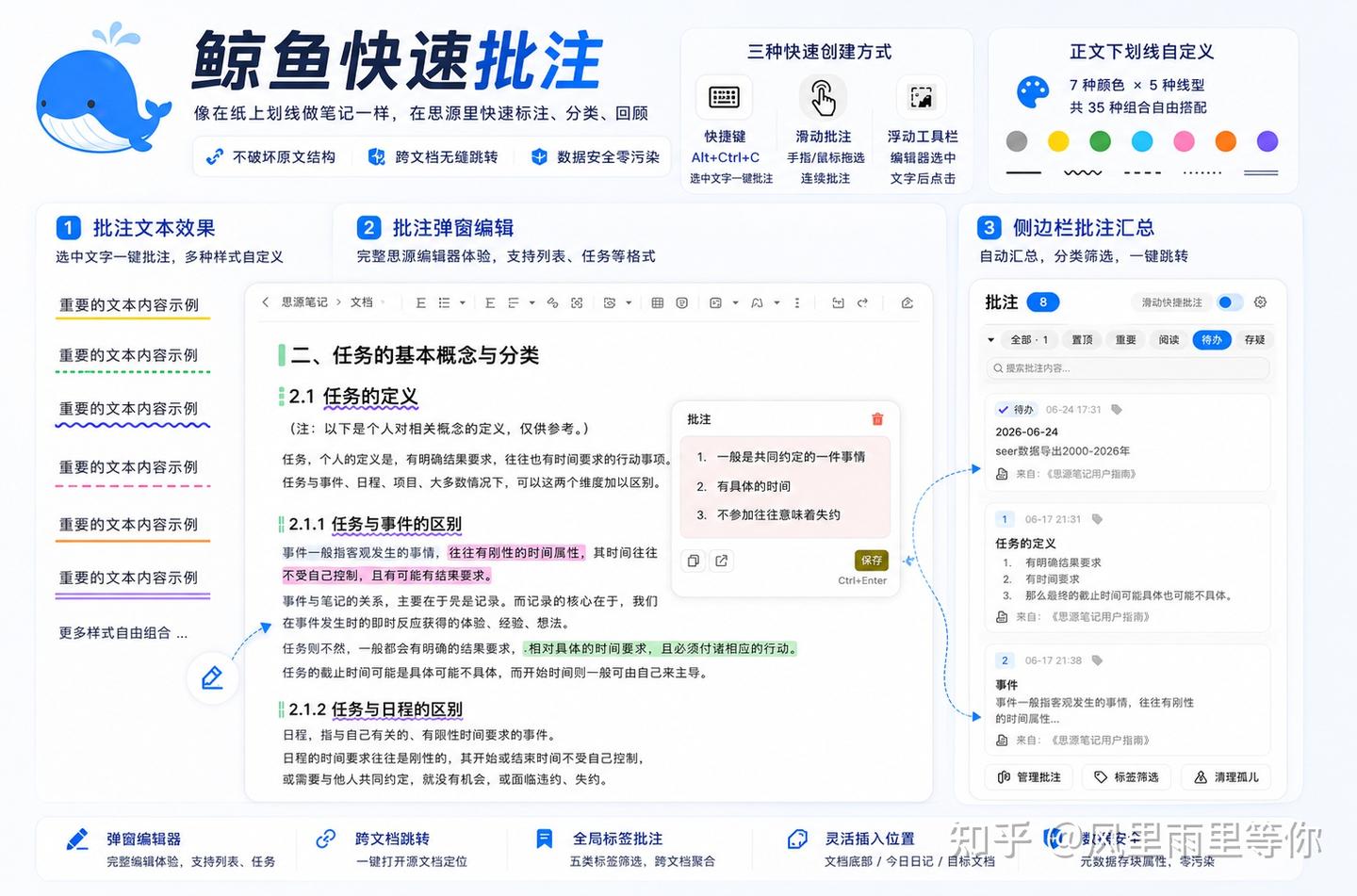This screenshot has width=1357, height=896.
Task: Select the 阅读 filter tab
Action: [1169, 340]
